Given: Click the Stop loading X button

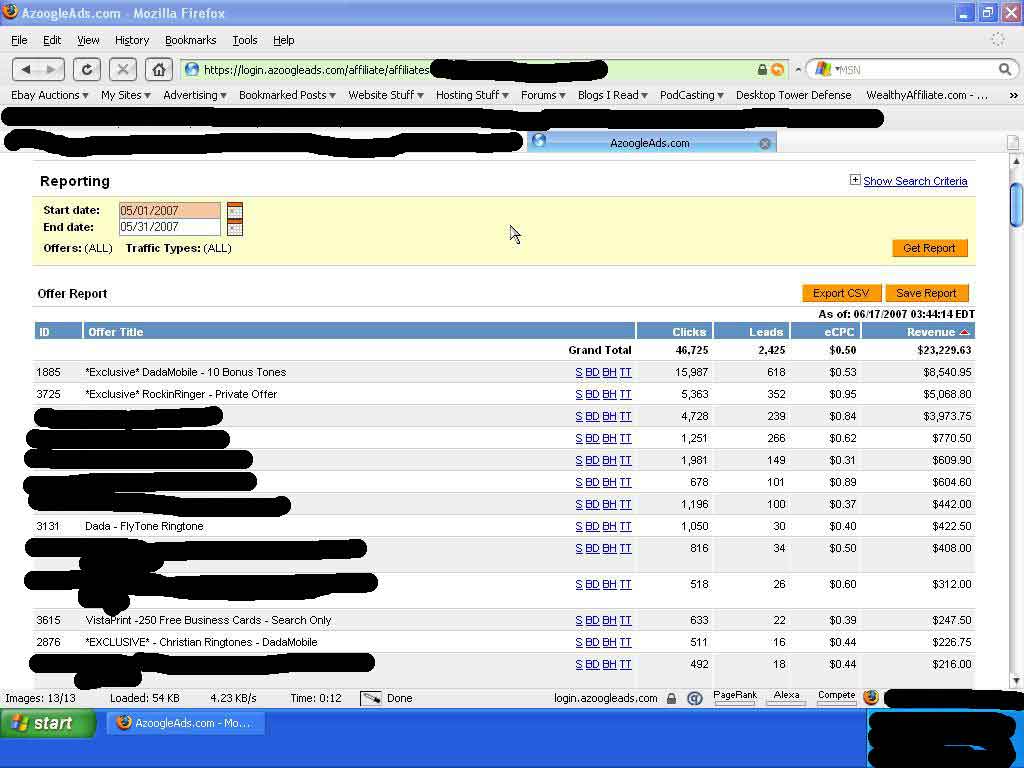Looking at the screenshot, I should point(123,69).
